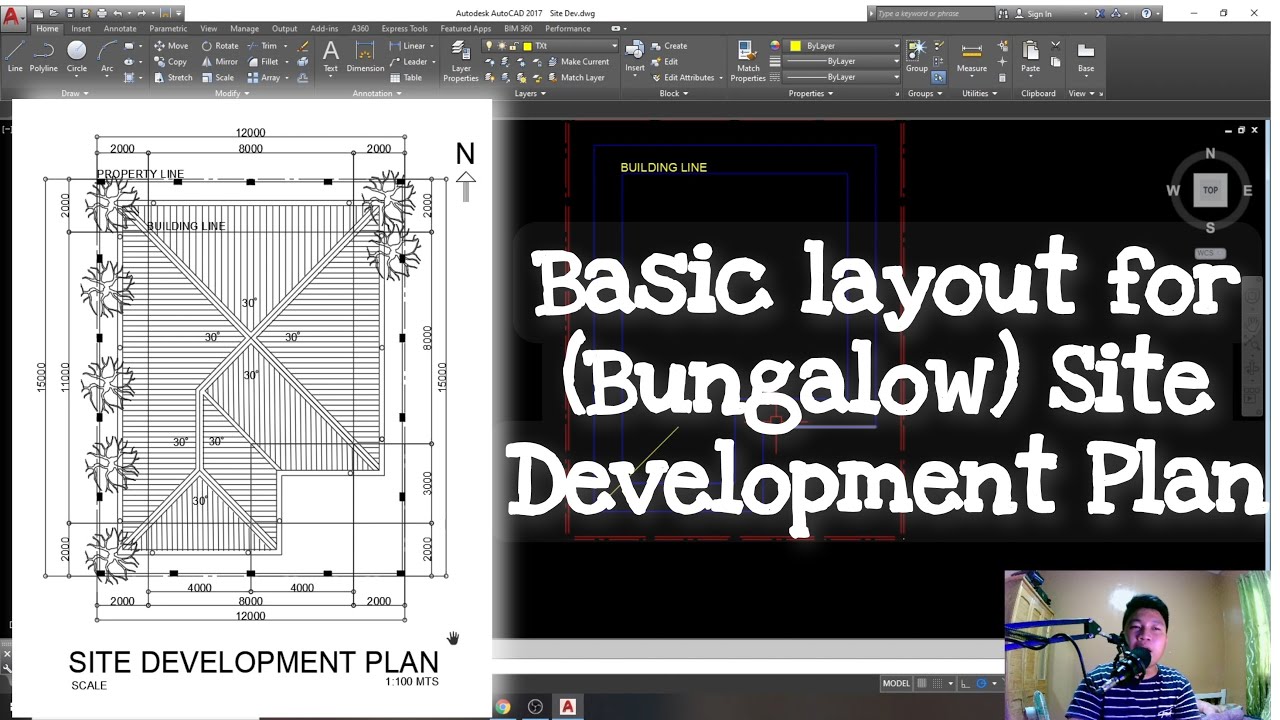1280x720 pixels.
Task: Toggle the MODEL space button
Action: pos(896,684)
